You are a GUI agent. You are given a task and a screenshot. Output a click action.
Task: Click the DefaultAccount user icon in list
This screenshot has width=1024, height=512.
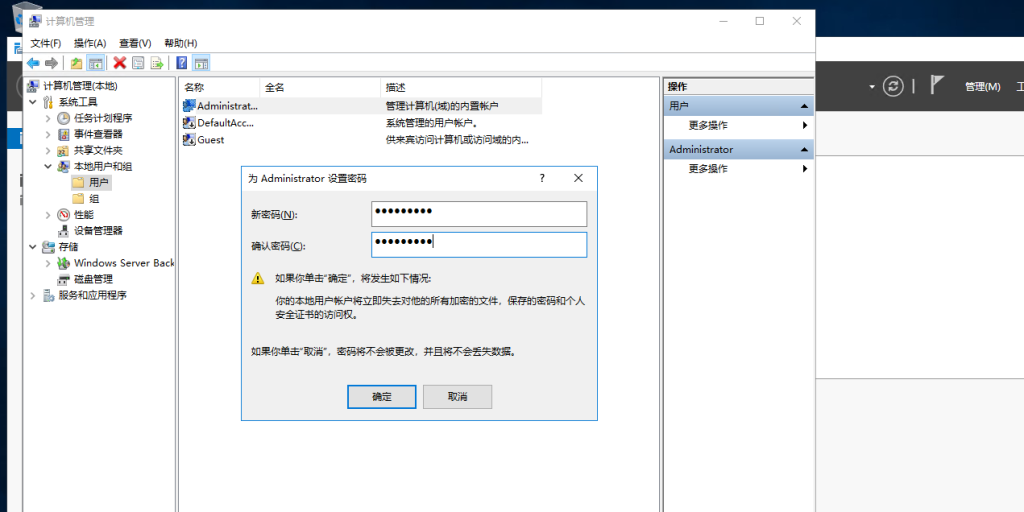pyautogui.click(x=189, y=122)
